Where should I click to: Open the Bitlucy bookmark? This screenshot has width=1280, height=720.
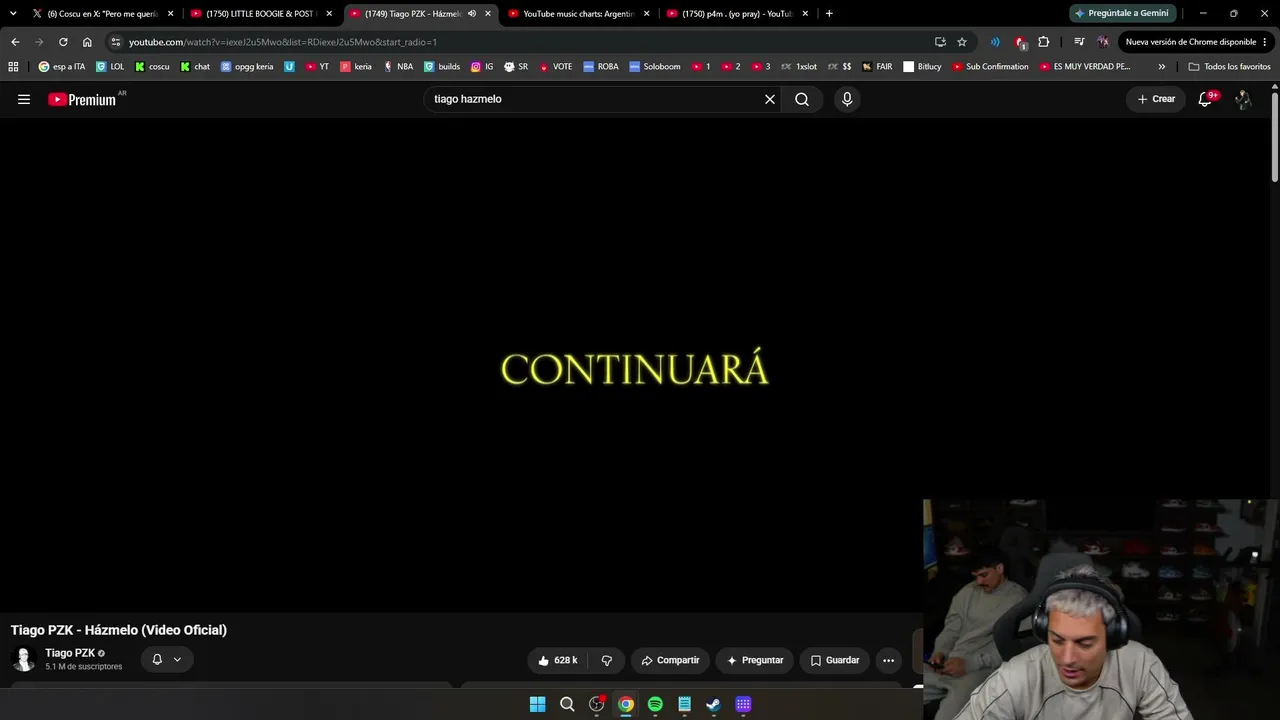922,67
